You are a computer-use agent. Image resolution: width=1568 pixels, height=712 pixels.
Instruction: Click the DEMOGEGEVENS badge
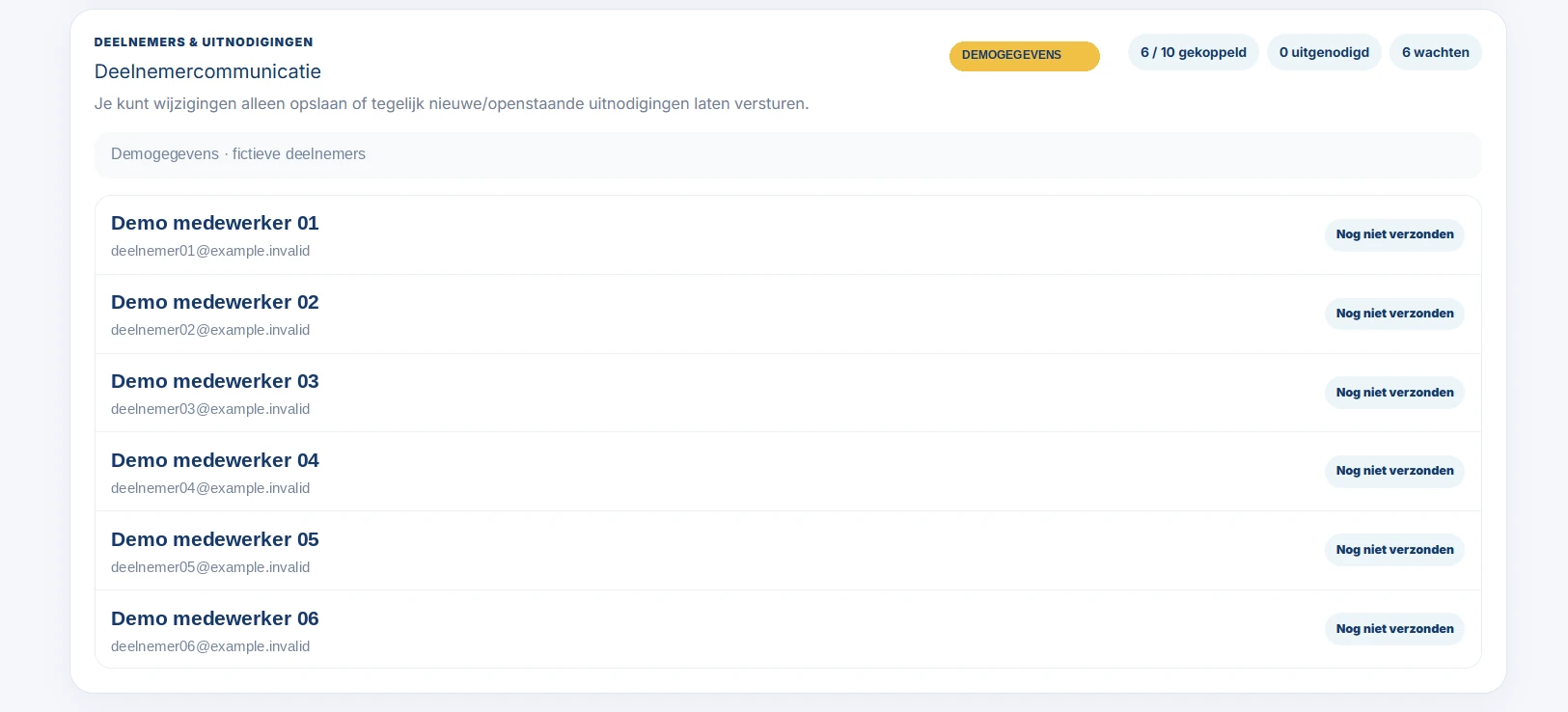[x=1024, y=56]
